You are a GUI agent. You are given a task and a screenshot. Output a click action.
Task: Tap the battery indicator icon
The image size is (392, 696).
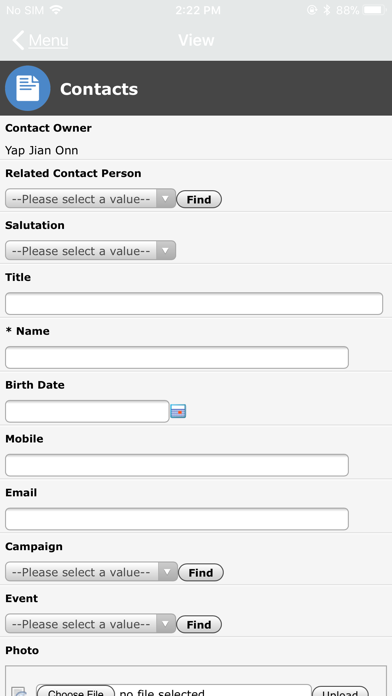(375, 10)
